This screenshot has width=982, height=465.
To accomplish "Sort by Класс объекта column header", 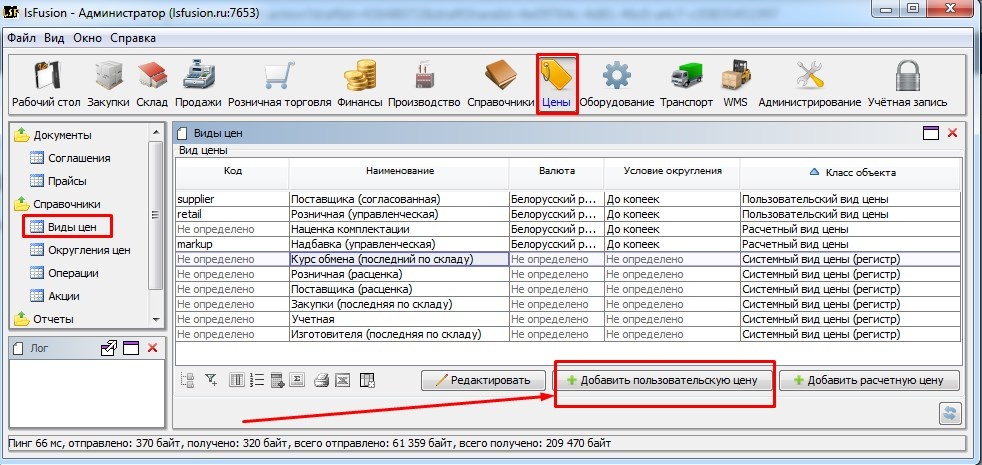I will pyautogui.click(x=851, y=172).
